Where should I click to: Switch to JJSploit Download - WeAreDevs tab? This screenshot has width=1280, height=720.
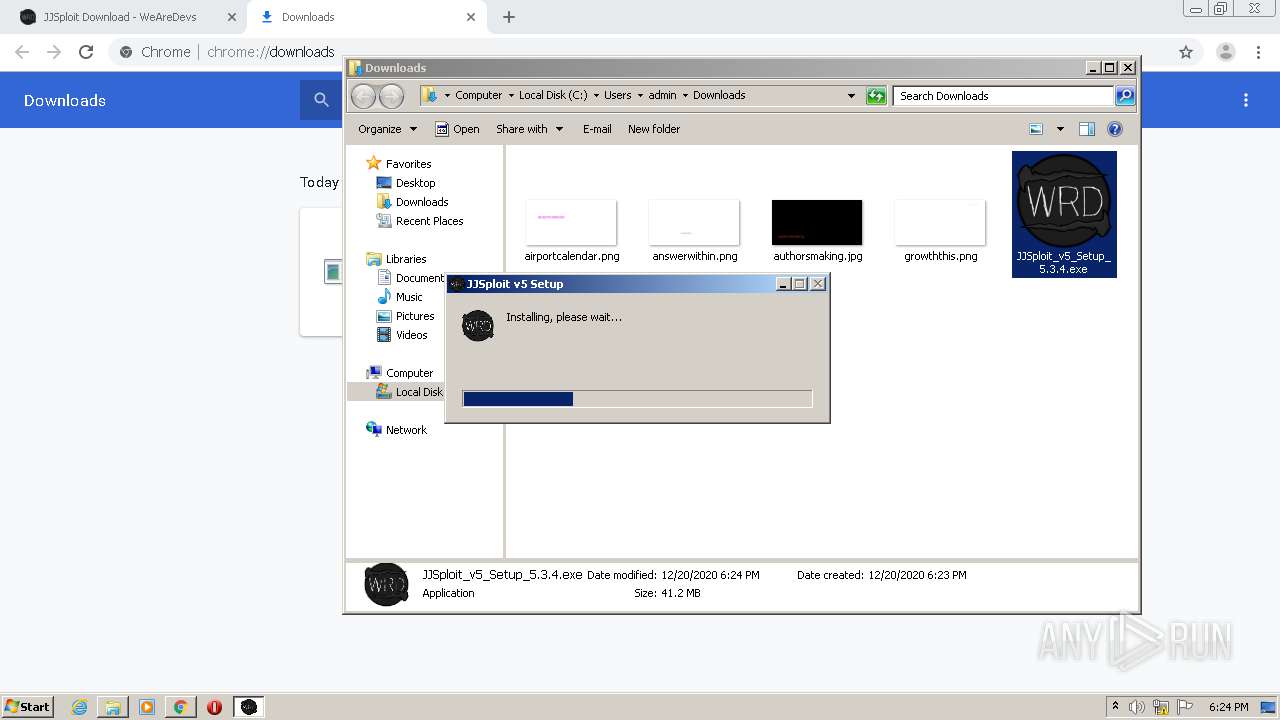[x=120, y=17]
